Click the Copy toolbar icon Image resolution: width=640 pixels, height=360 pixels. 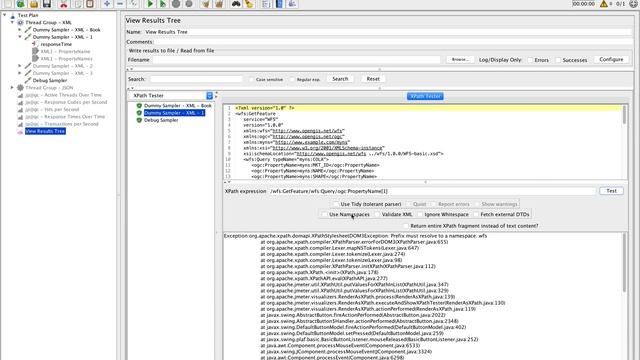point(77,4)
